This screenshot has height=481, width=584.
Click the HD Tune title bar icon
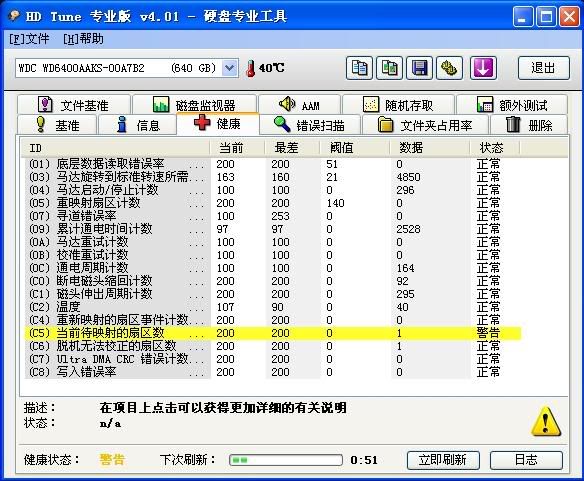14,16
